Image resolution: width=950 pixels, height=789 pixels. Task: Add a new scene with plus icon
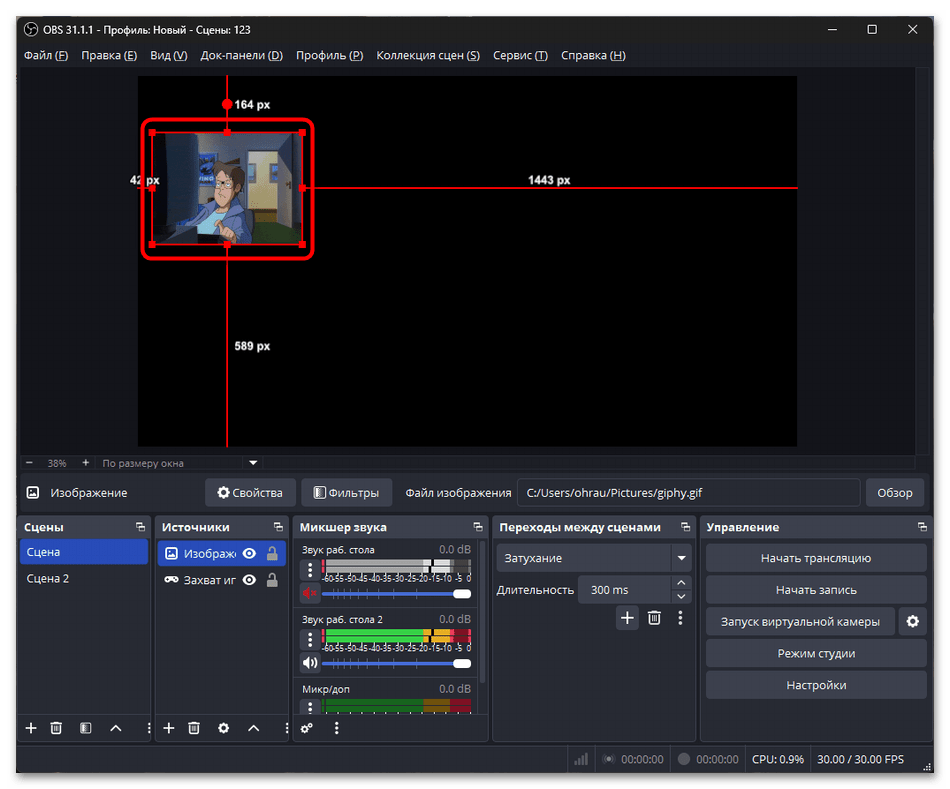point(31,728)
